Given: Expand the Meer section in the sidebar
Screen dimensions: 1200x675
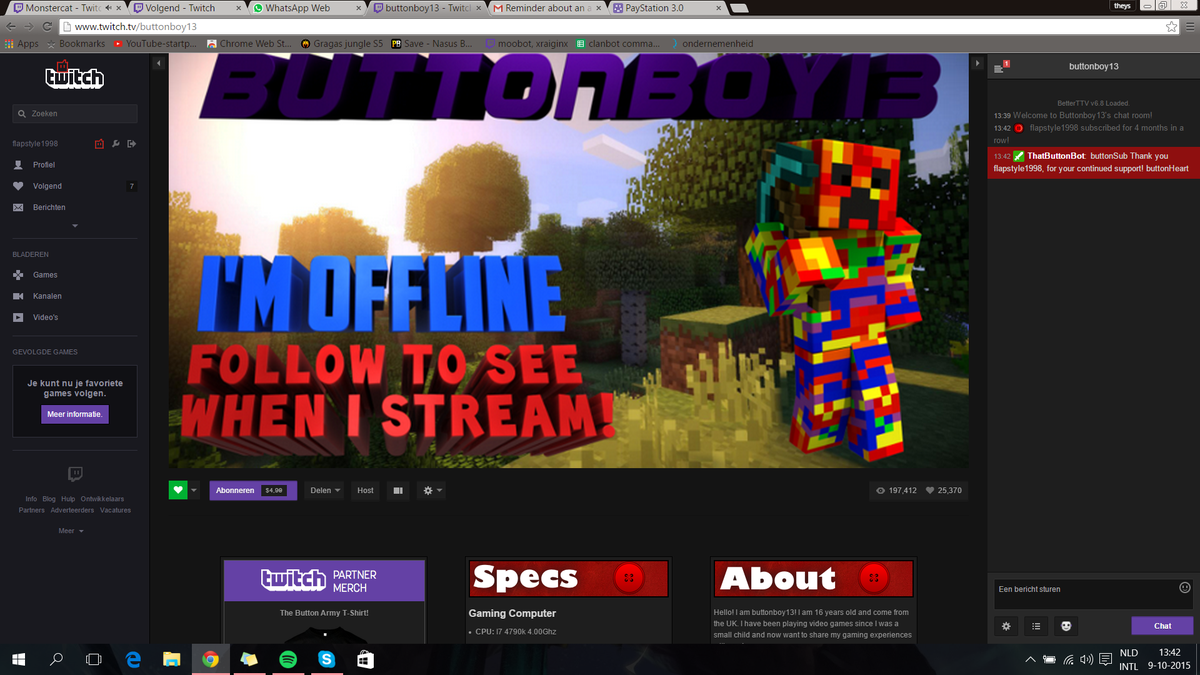Looking at the screenshot, I should pyautogui.click(x=70, y=530).
